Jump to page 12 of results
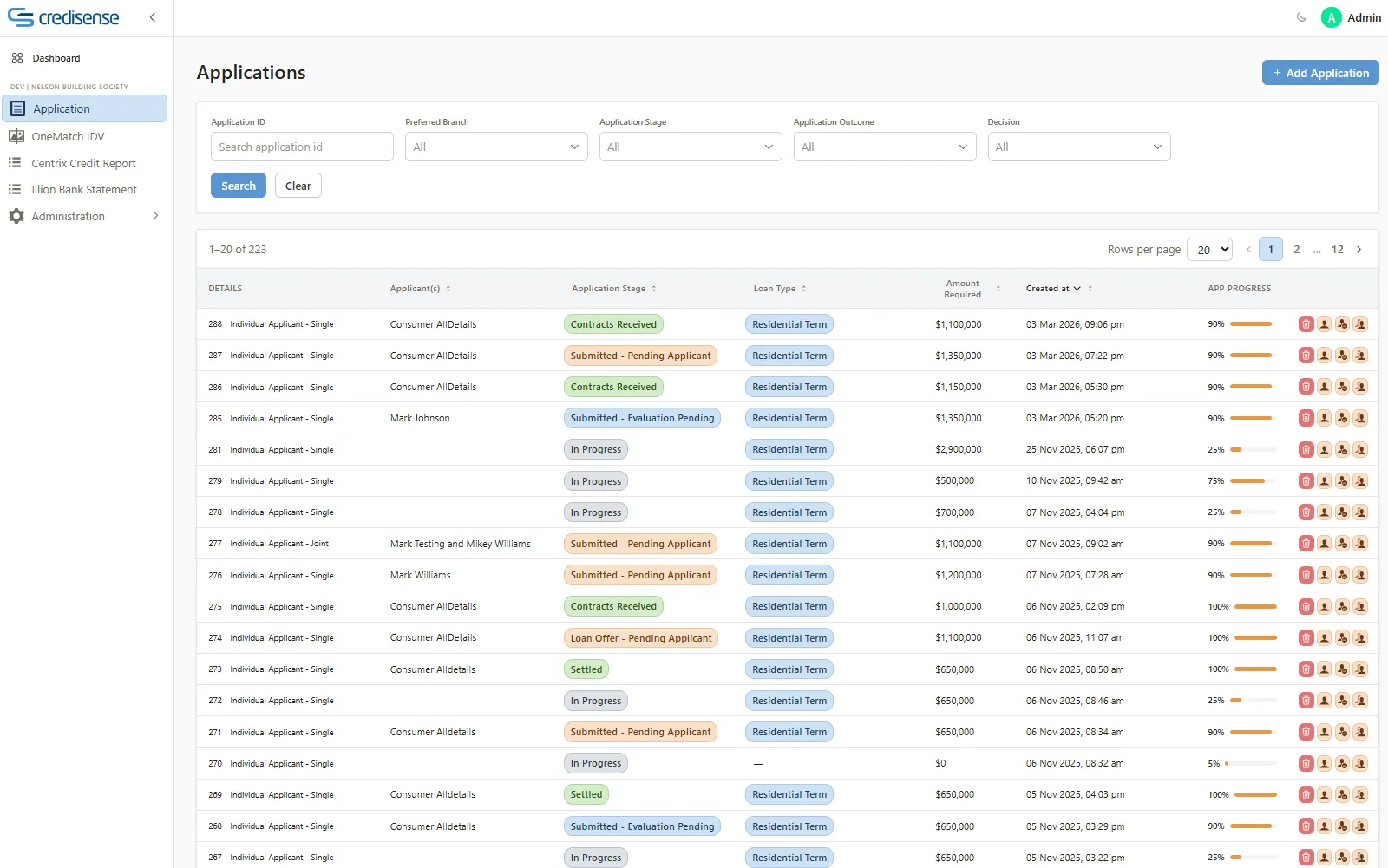Image resolution: width=1388 pixels, height=868 pixels. tap(1337, 250)
